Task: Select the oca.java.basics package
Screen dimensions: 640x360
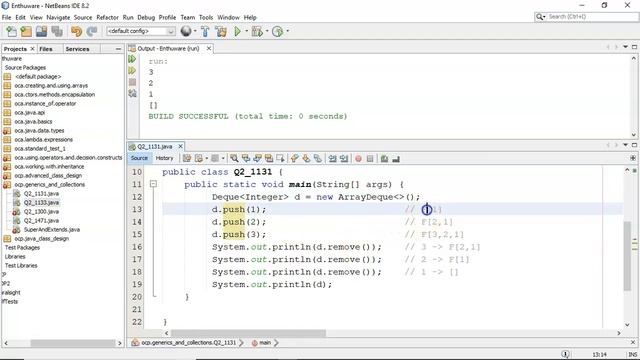Action: tap(33, 122)
